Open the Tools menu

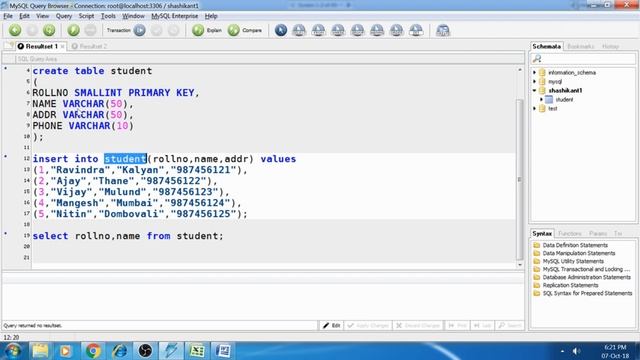point(108,16)
